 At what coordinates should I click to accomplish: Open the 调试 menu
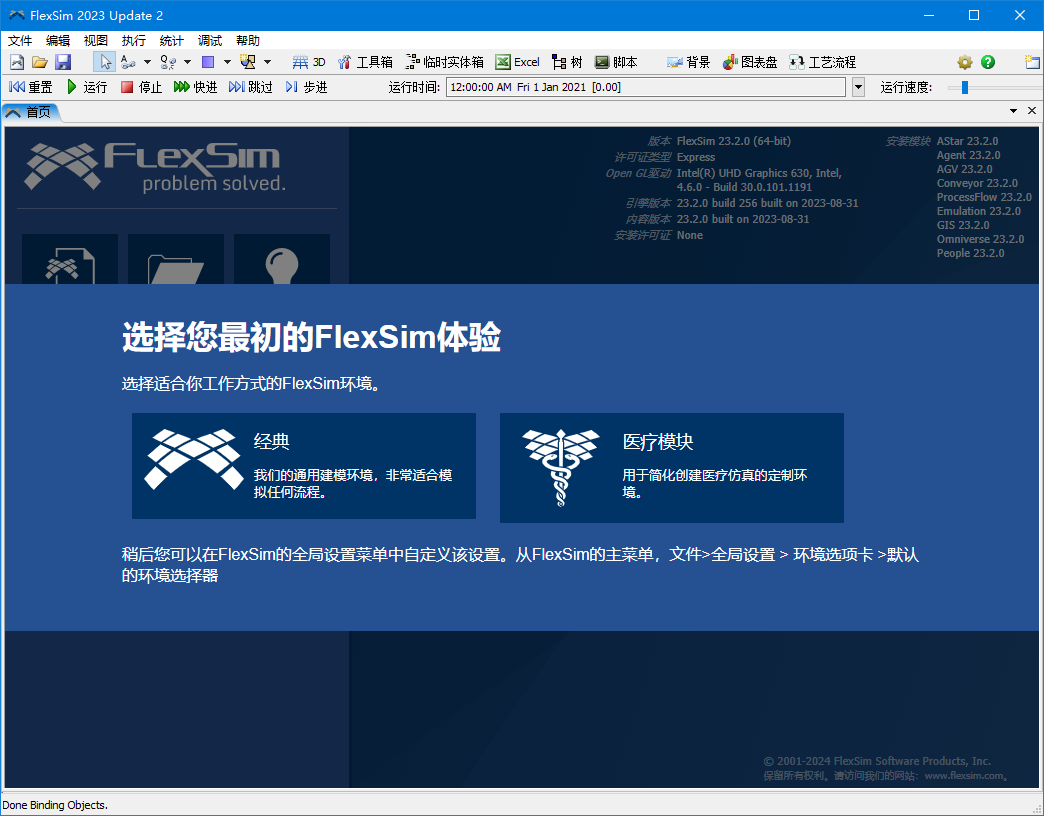[210, 41]
